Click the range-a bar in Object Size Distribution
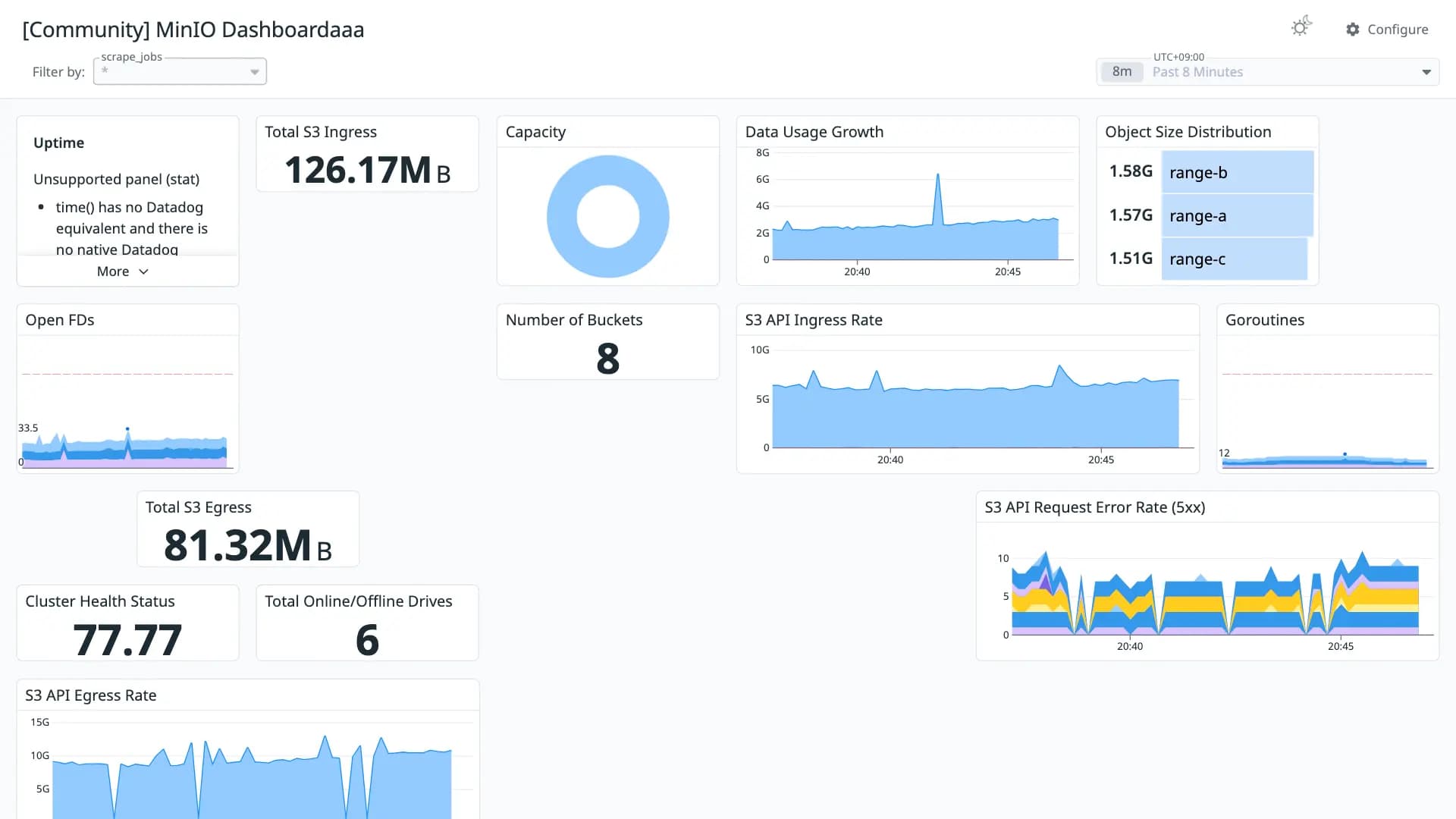 coord(1238,215)
